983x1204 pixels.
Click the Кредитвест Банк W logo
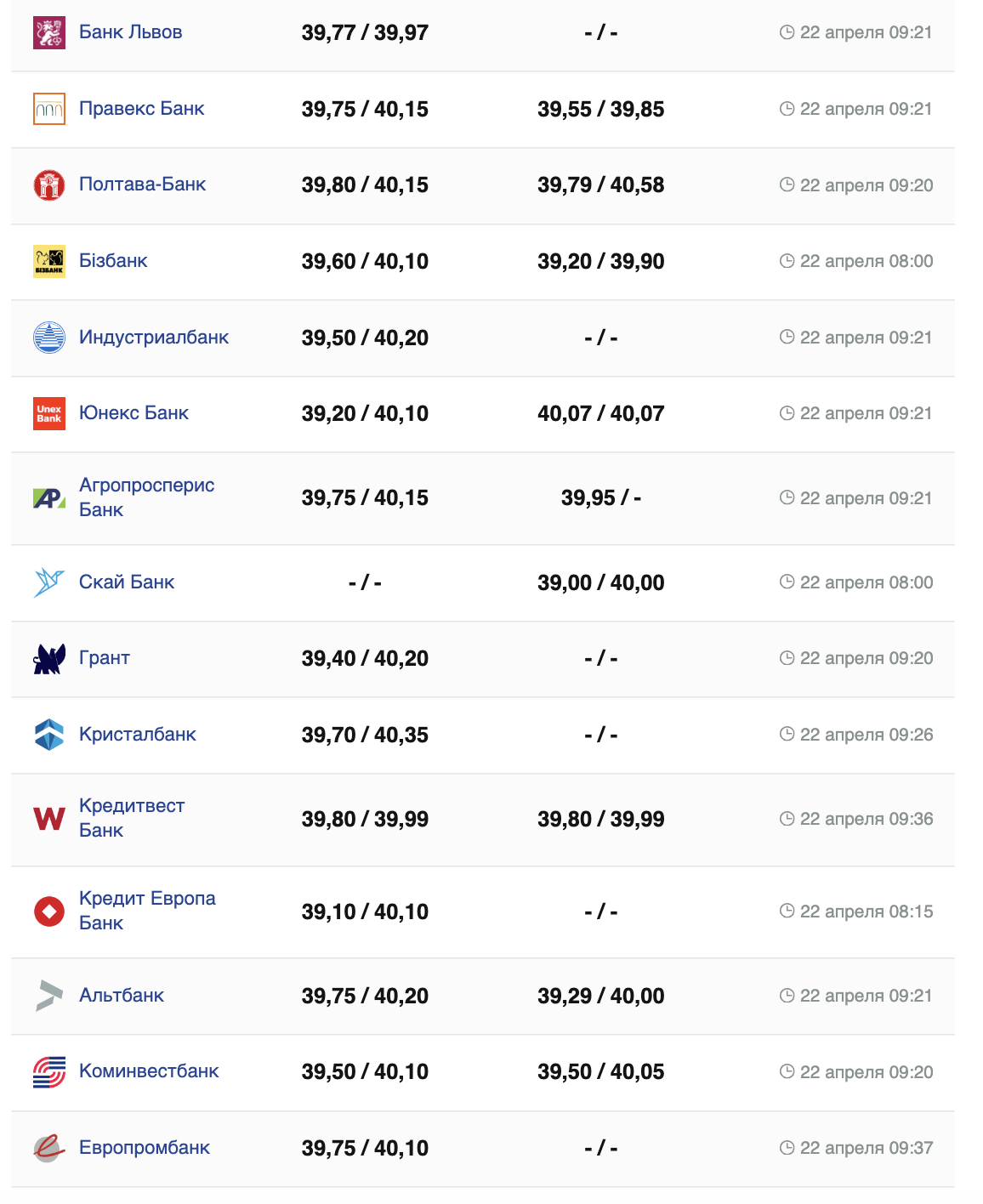49,819
